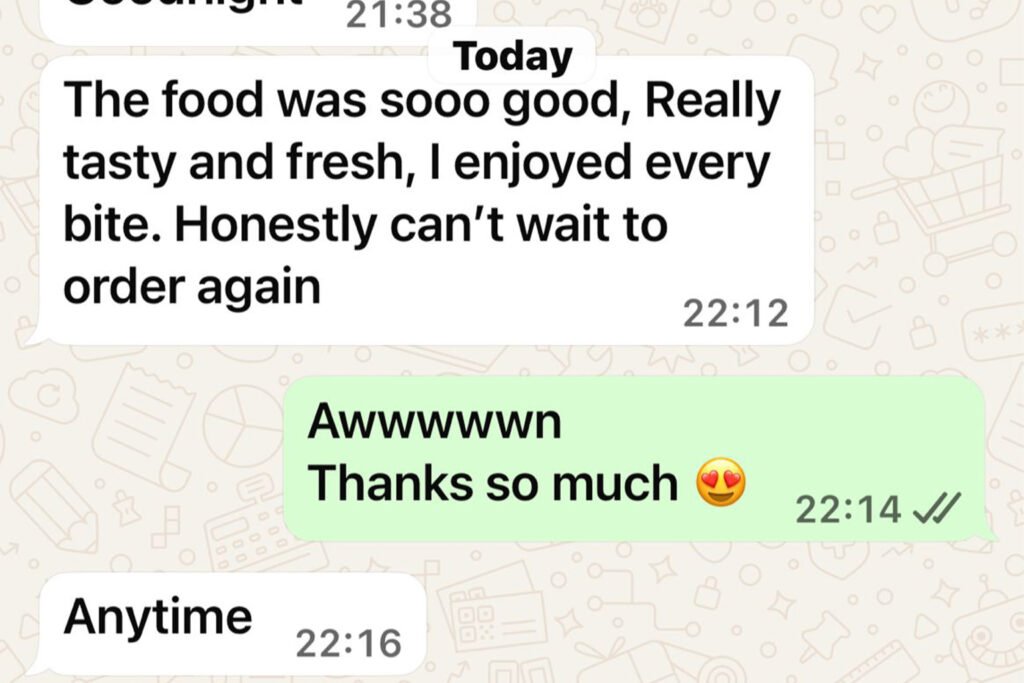Tap the 'Thanks so much' text
The height and width of the screenshot is (683, 1024).
pyautogui.click(x=493, y=483)
